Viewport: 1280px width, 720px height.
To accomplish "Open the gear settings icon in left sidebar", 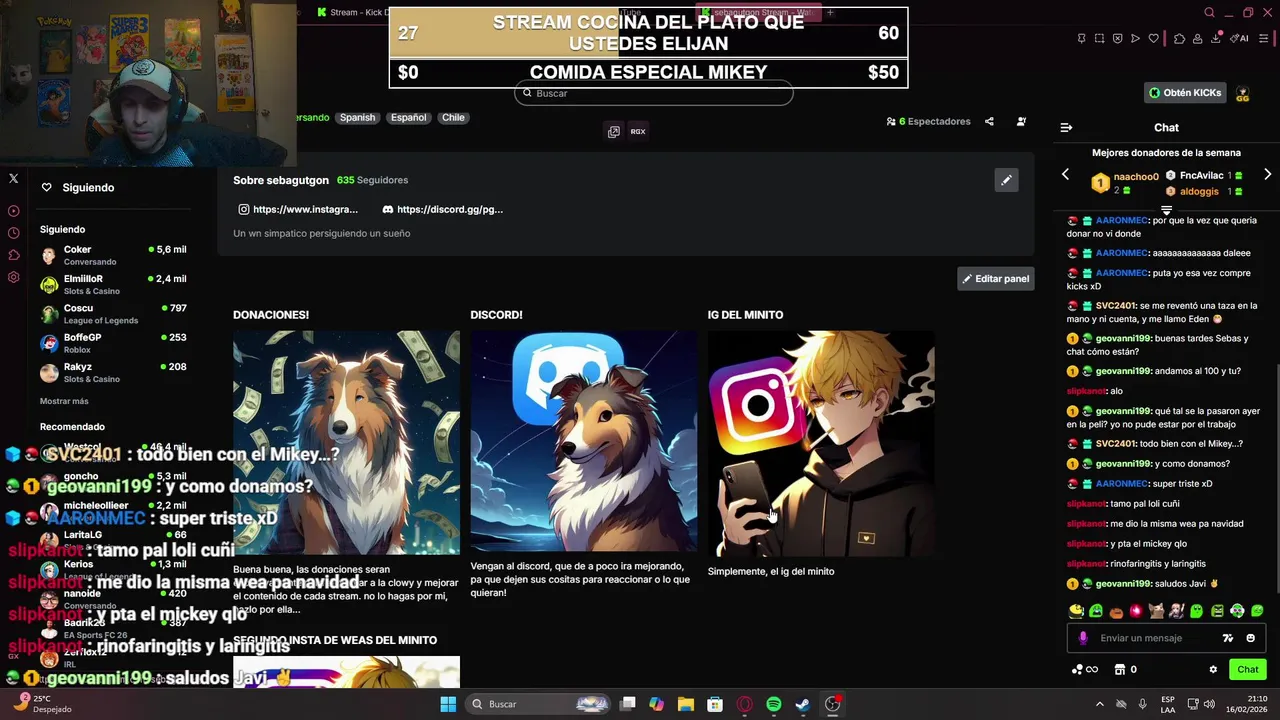I will point(14,277).
